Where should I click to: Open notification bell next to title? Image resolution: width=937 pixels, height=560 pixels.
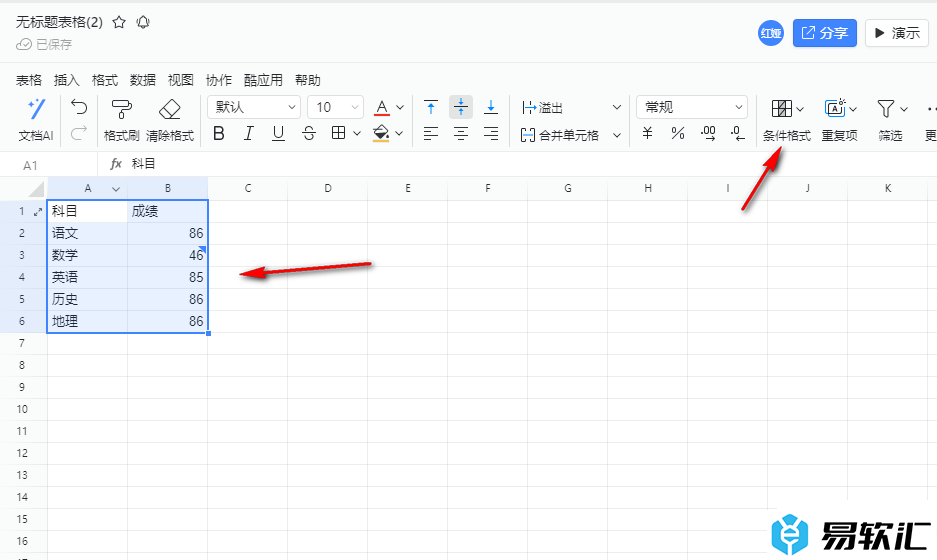coord(143,23)
